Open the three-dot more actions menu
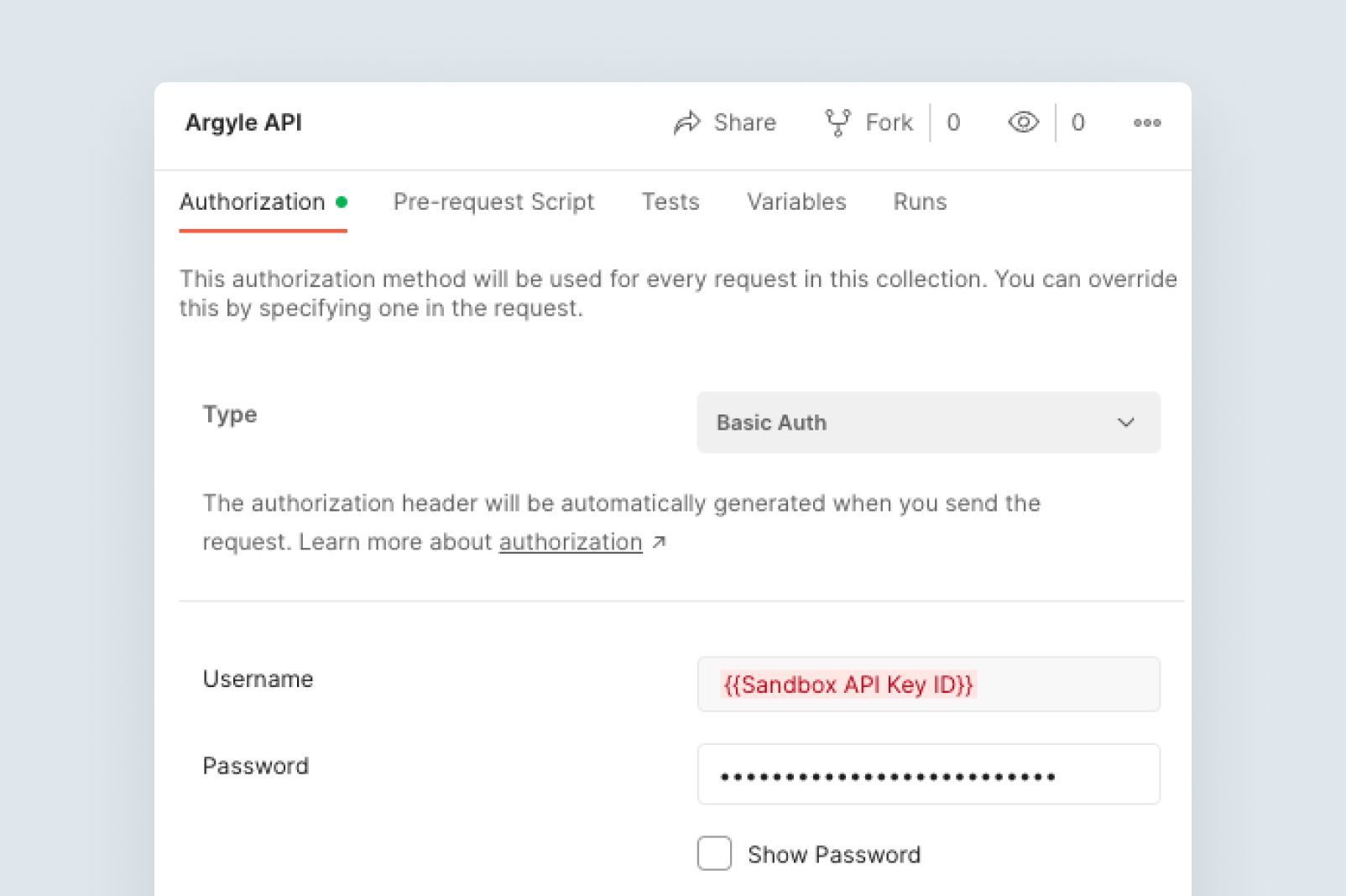The height and width of the screenshot is (896, 1346). click(x=1146, y=123)
